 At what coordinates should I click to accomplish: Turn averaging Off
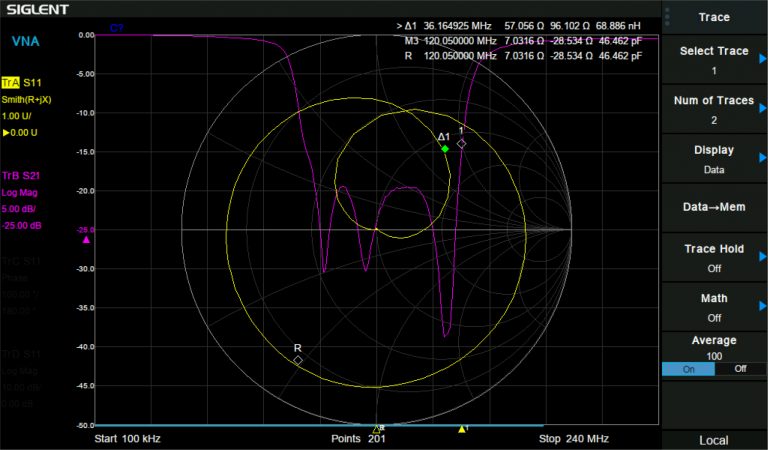tap(740, 369)
